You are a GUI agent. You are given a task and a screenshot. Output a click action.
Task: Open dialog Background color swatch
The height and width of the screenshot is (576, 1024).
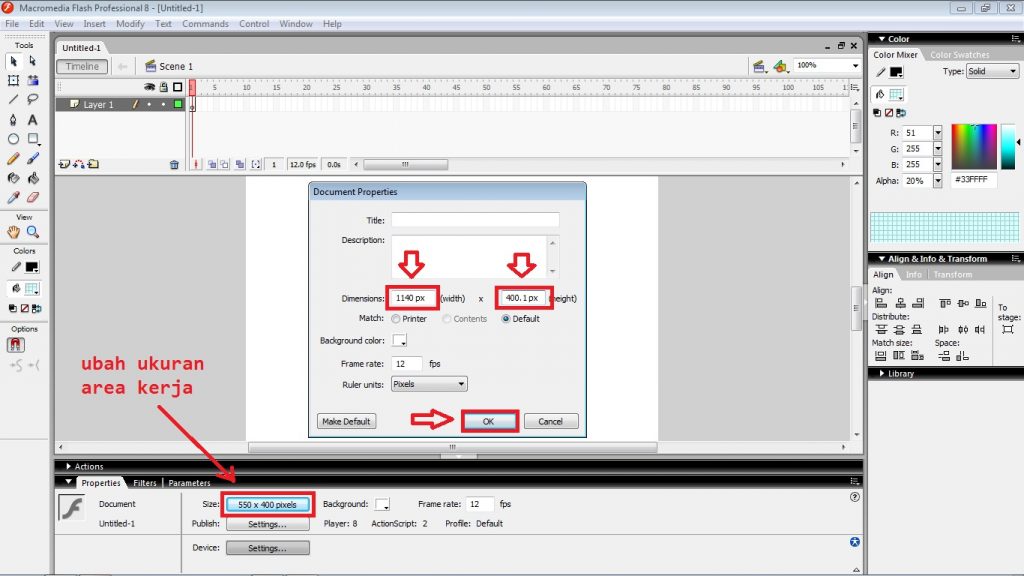tap(400, 340)
